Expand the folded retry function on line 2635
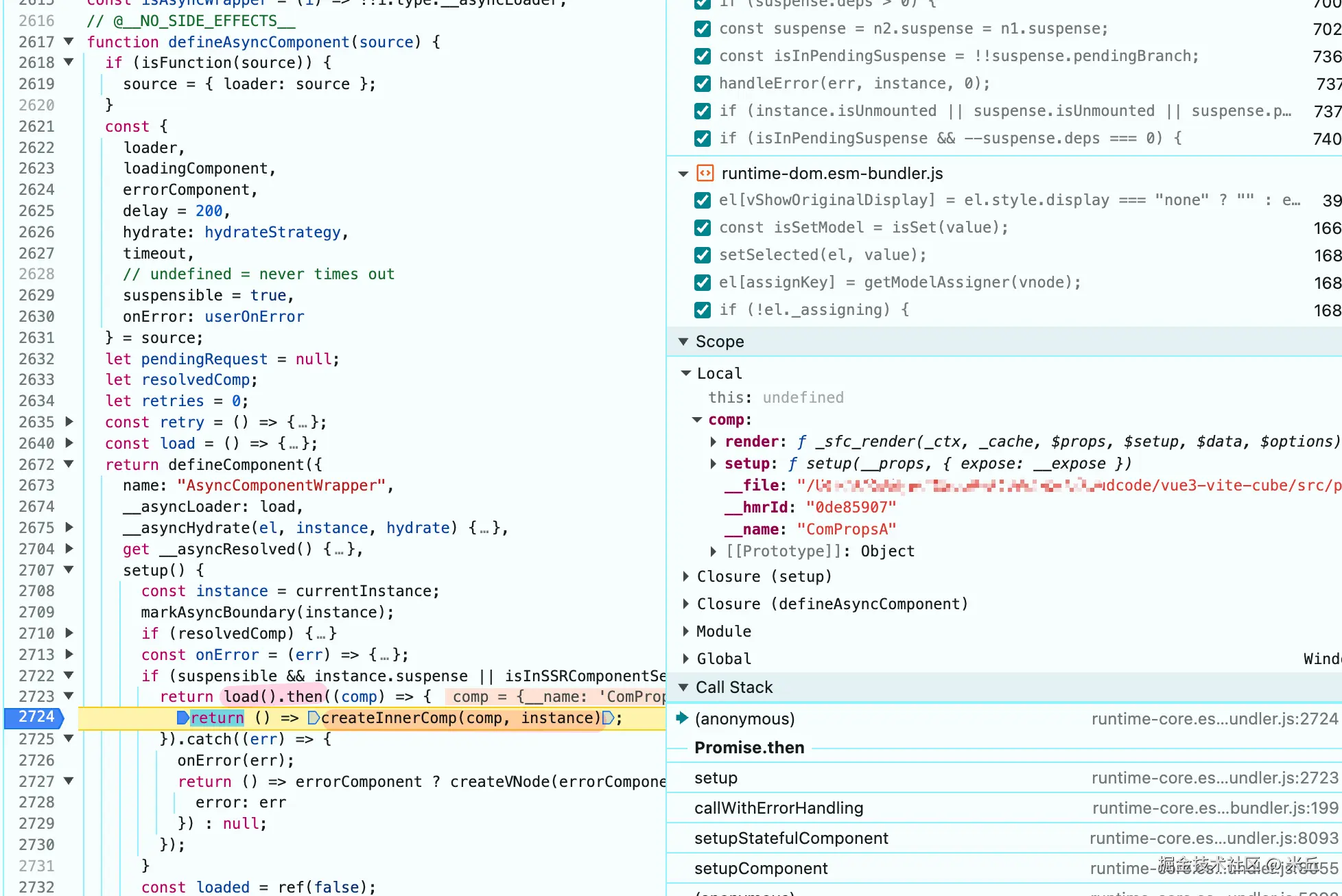1342x896 pixels. (x=69, y=421)
